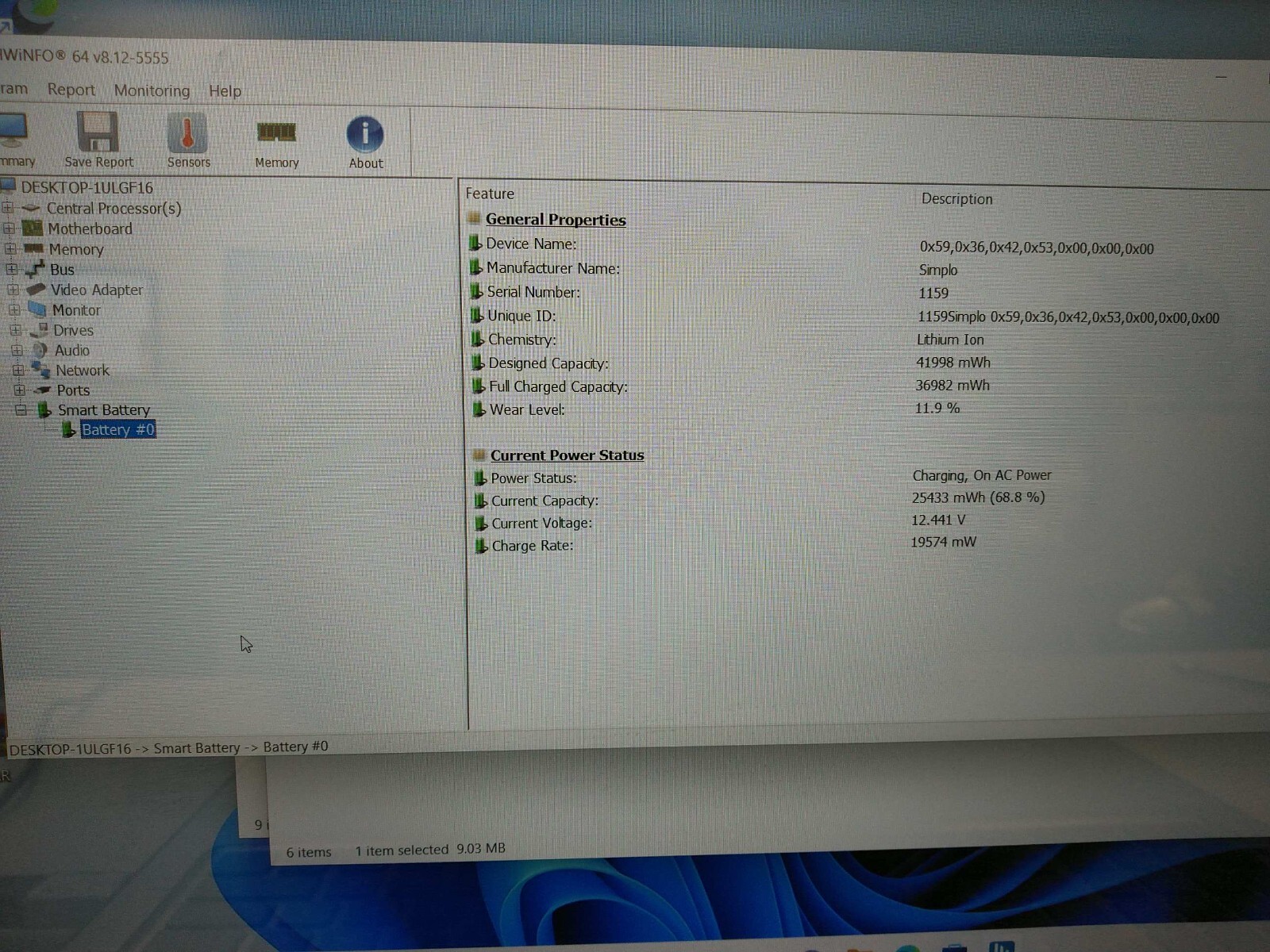Click the Feature column header
1270x952 pixels.
tap(490, 194)
